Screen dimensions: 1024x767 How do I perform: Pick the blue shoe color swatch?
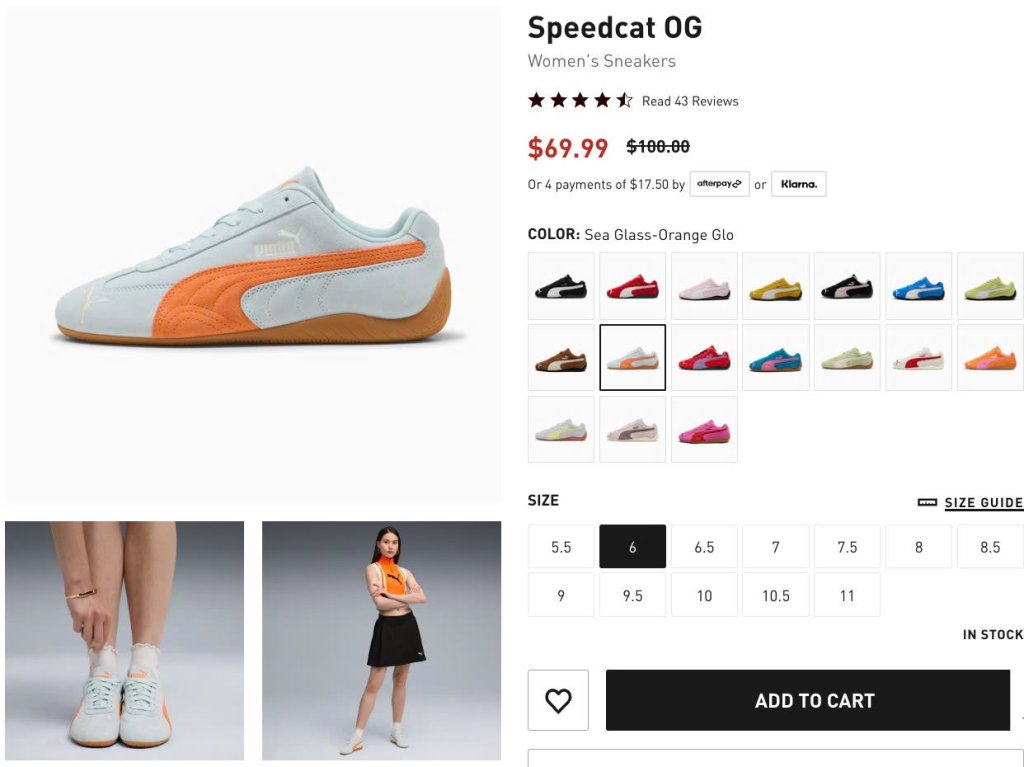tap(919, 286)
